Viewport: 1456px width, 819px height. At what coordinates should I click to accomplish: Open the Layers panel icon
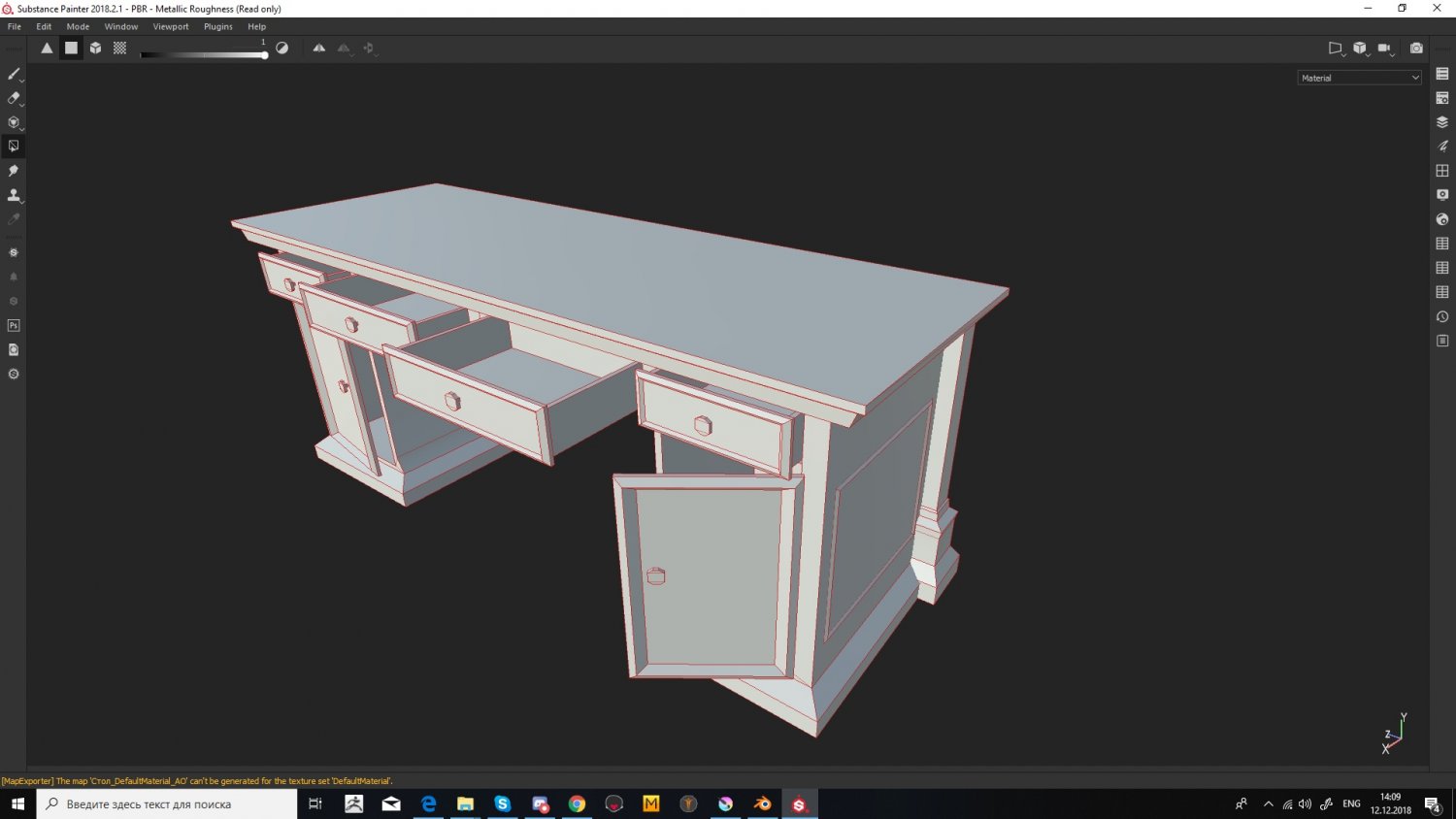pos(1441,120)
